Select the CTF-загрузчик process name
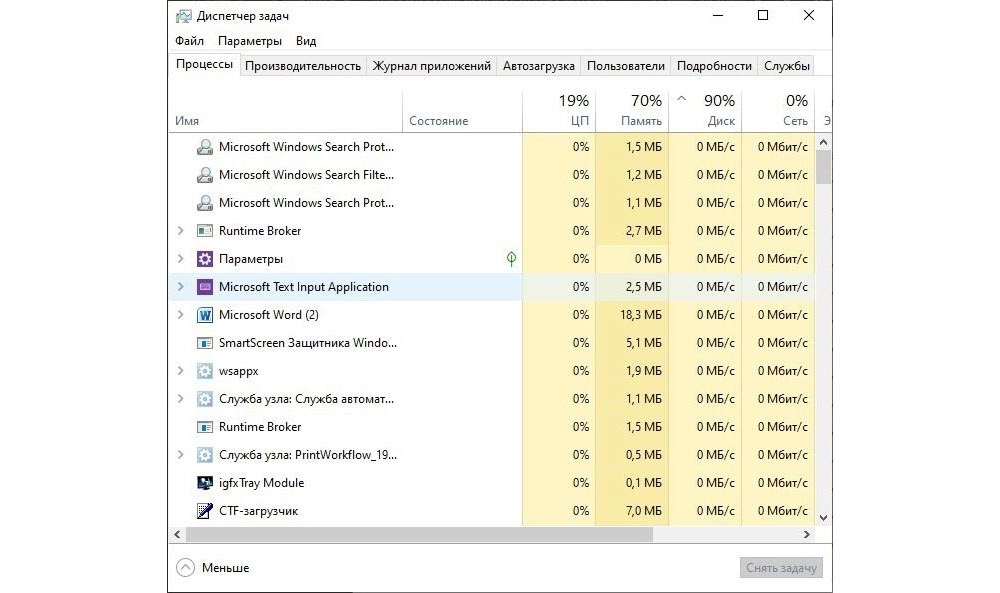The image size is (1000, 593). click(x=258, y=511)
